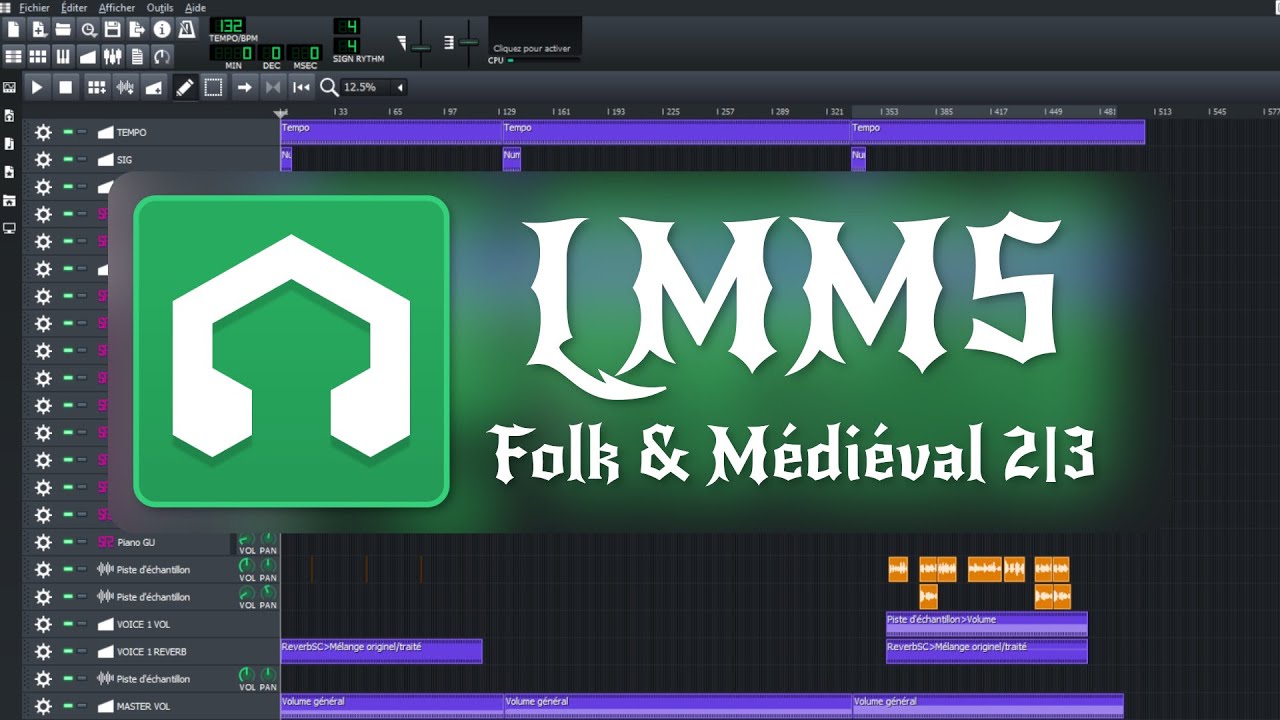Open the Outils menu

coord(160,7)
